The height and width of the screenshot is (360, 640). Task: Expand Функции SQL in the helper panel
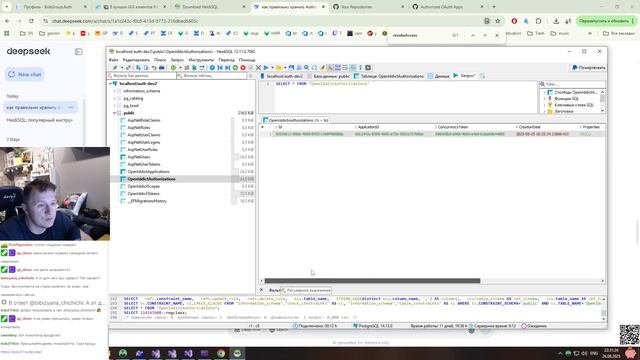544,99
